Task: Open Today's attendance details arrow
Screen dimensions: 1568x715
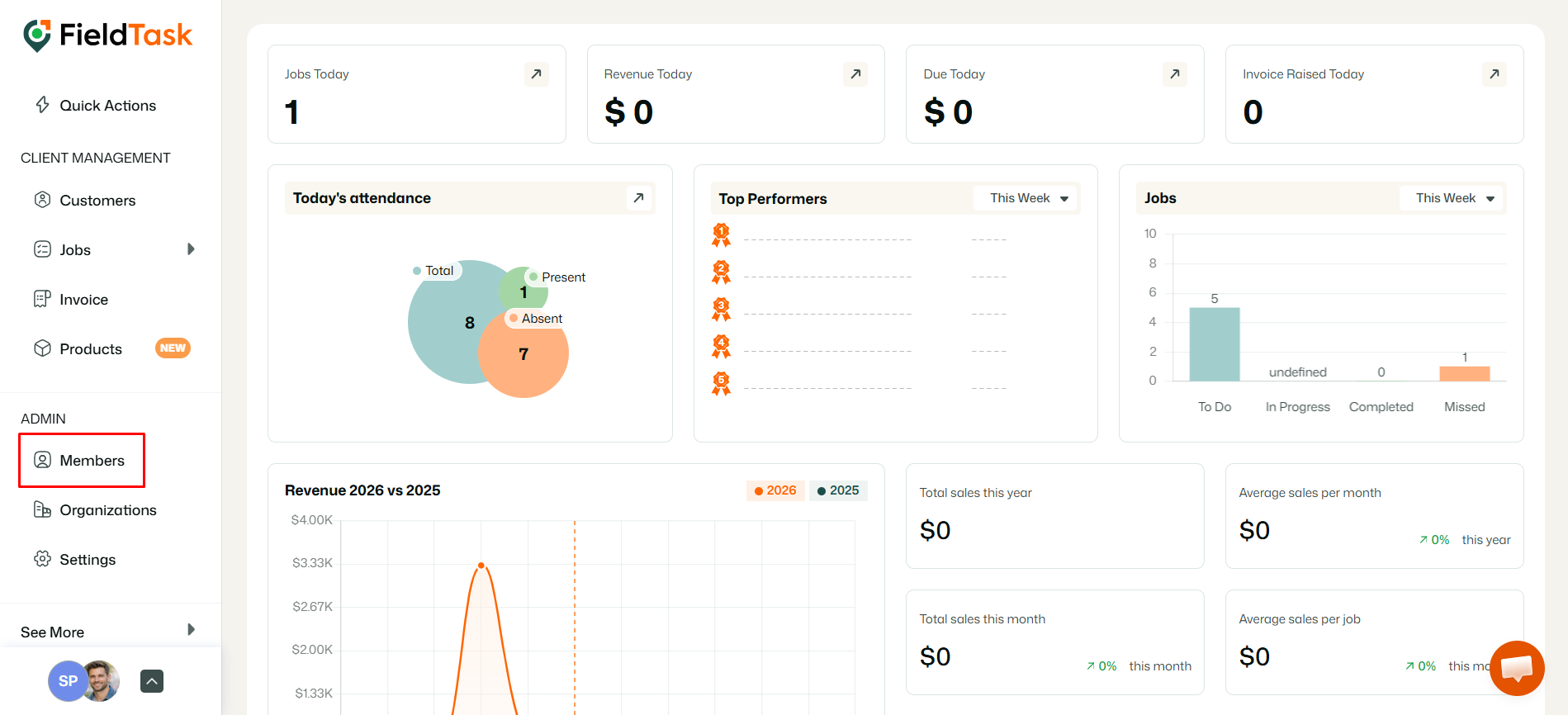Action: coord(638,198)
